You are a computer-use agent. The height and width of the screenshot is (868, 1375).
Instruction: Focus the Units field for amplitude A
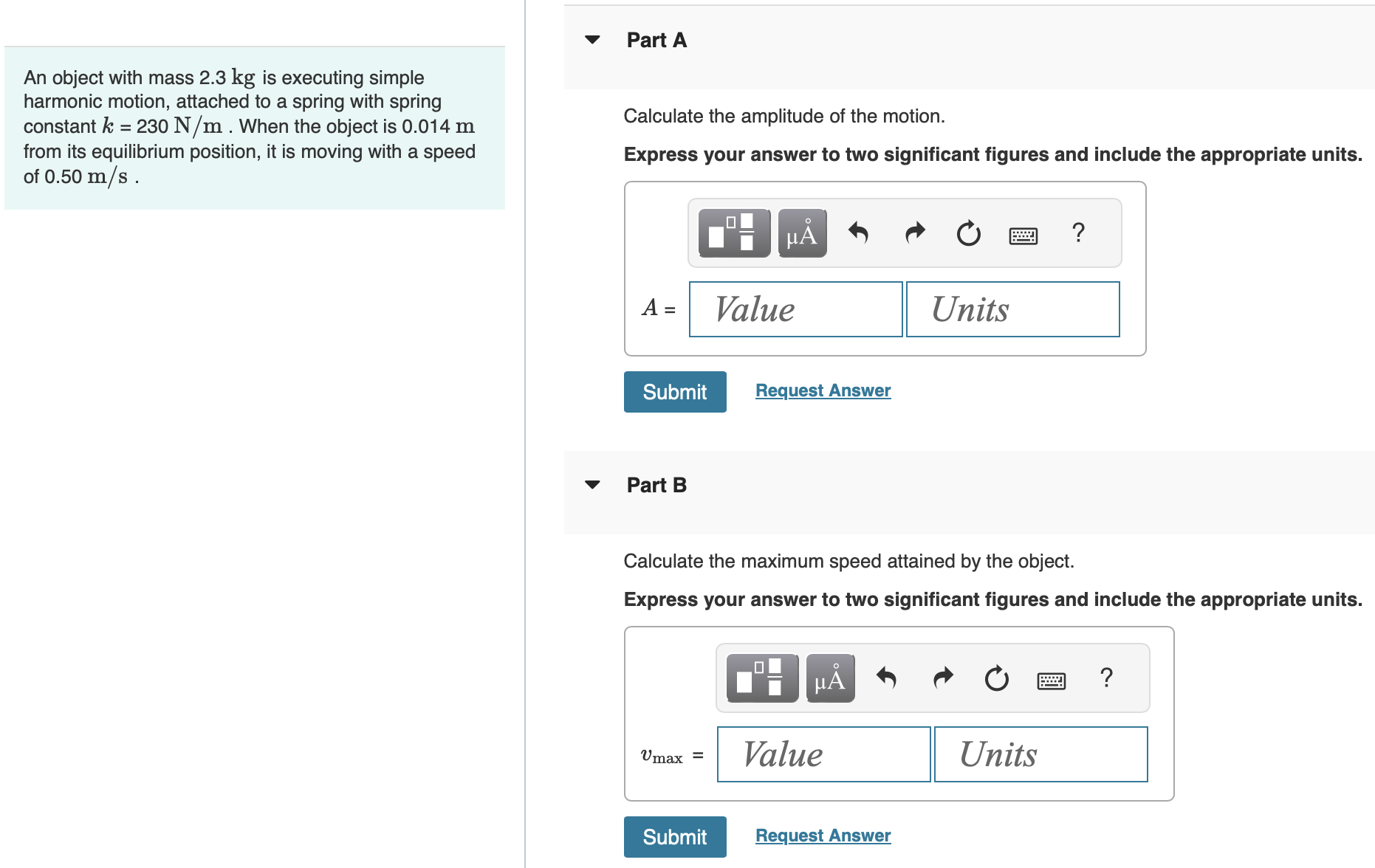[x=1013, y=309]
